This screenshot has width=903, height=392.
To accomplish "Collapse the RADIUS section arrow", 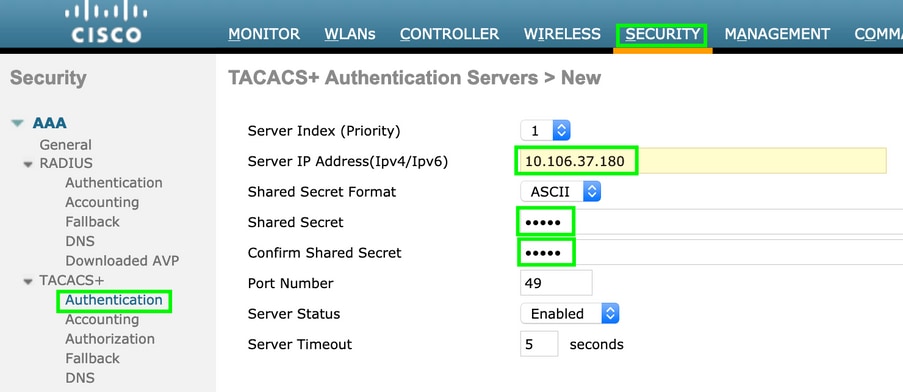I will tap(28, 165).
